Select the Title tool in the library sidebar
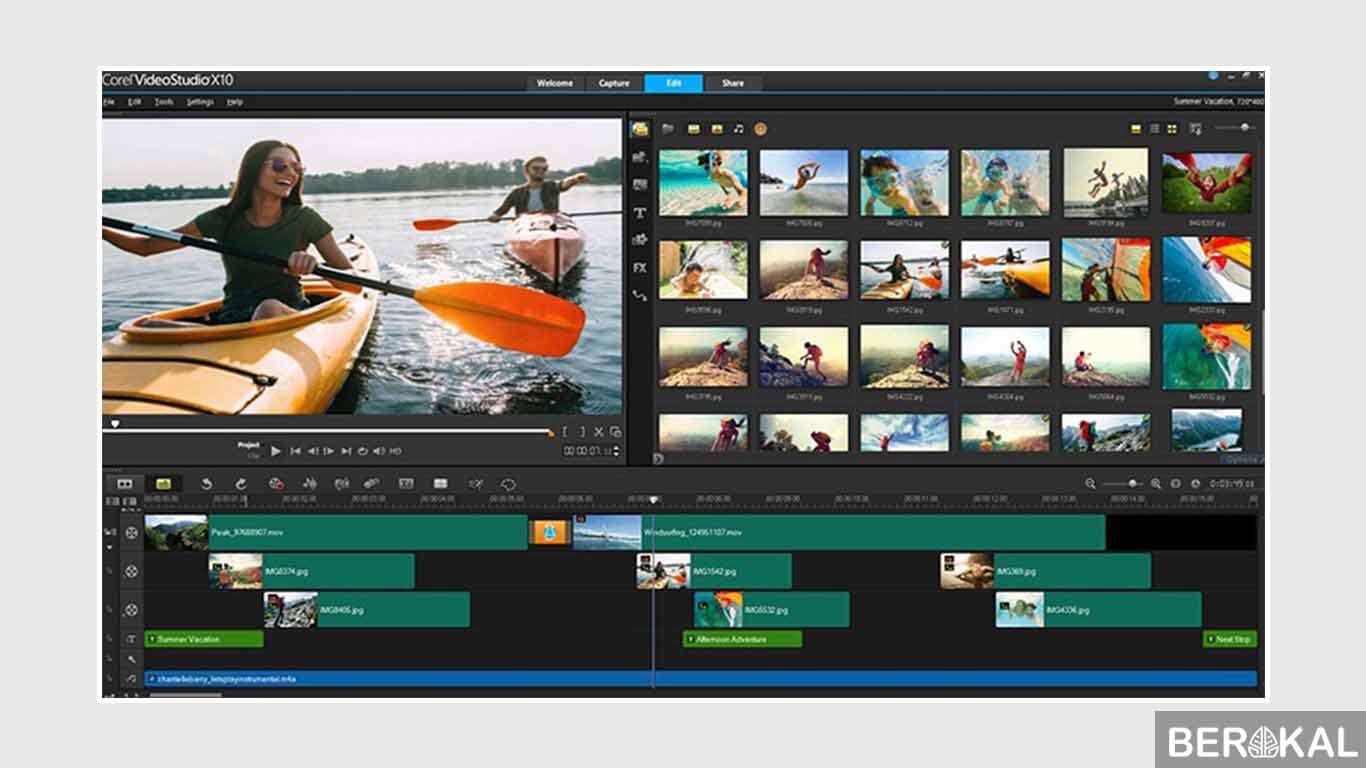This screenshot has height=768, width=1366. 638,213
